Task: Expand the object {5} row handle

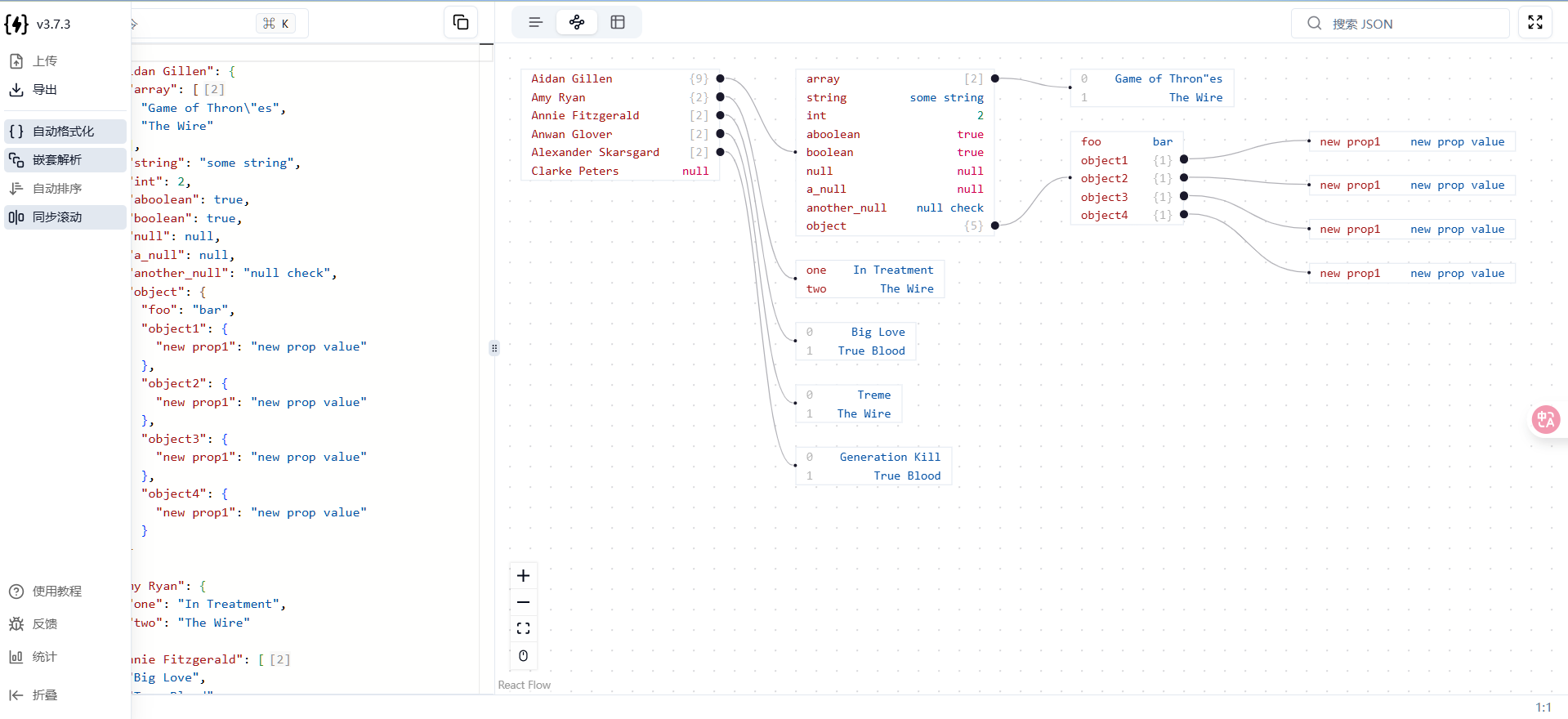Action: [x=995, y=226]
